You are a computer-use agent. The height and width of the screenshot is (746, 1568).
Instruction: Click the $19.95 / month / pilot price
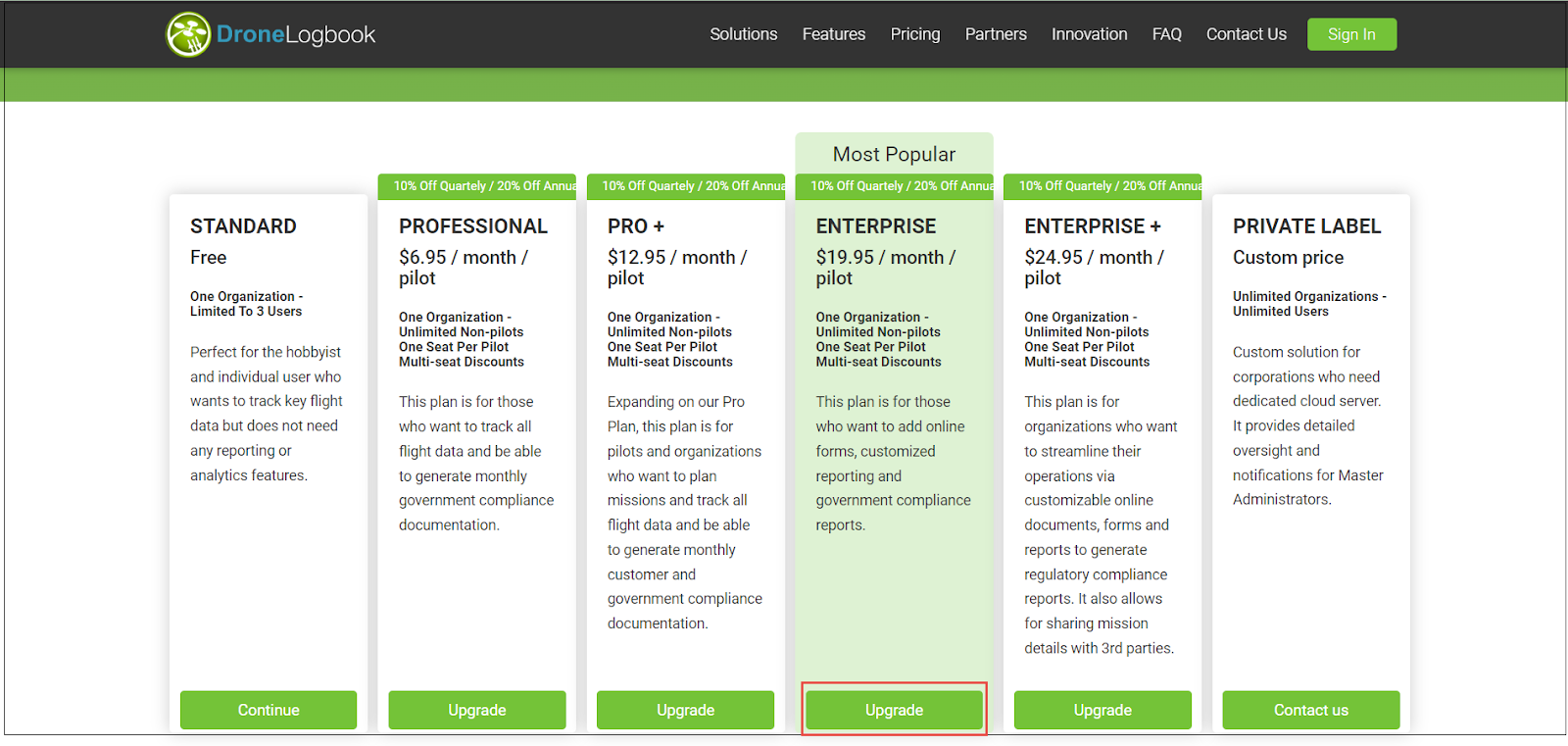click(886, 268)
